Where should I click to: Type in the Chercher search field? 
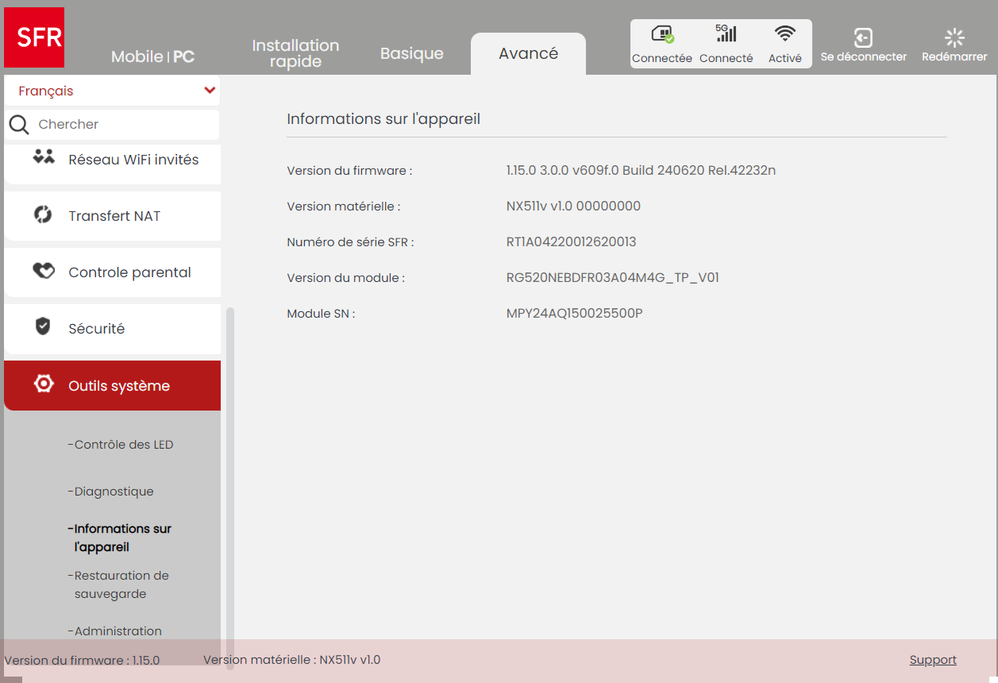(x=125, y=125)
